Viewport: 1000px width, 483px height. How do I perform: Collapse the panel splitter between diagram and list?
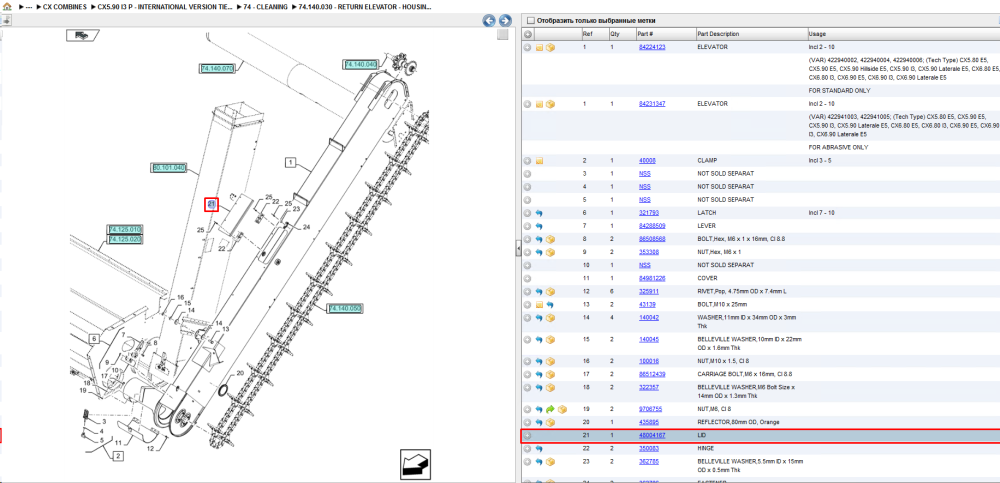click(x=518, y=249)
